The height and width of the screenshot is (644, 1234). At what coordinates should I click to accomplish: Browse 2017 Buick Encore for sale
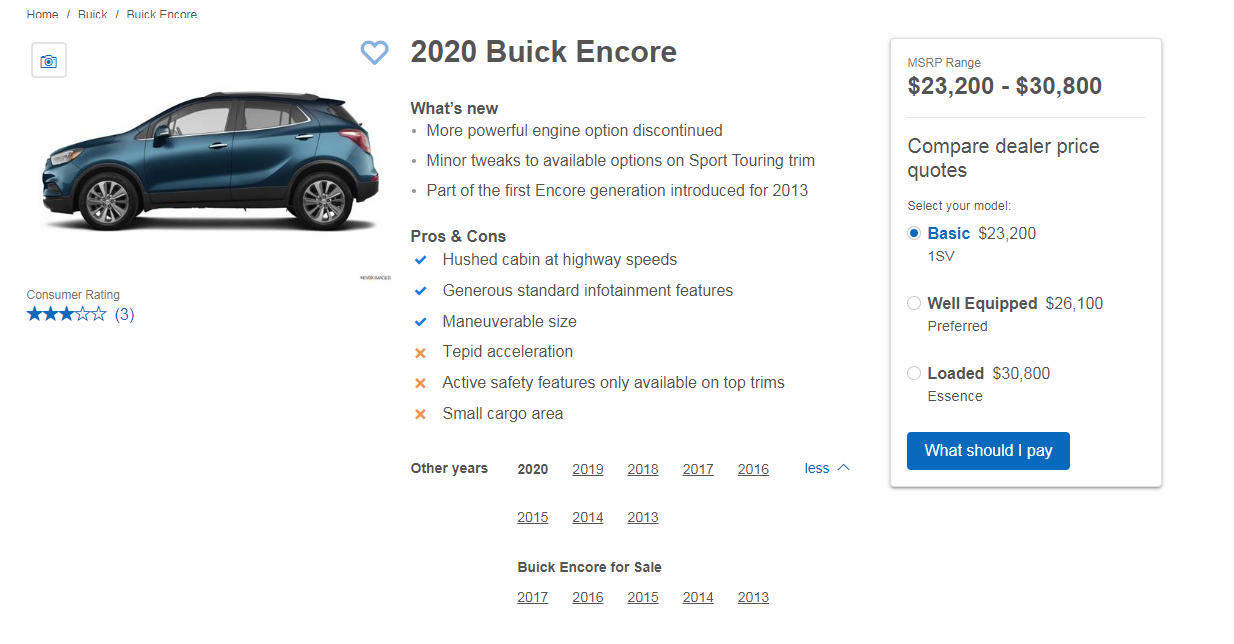532,598
